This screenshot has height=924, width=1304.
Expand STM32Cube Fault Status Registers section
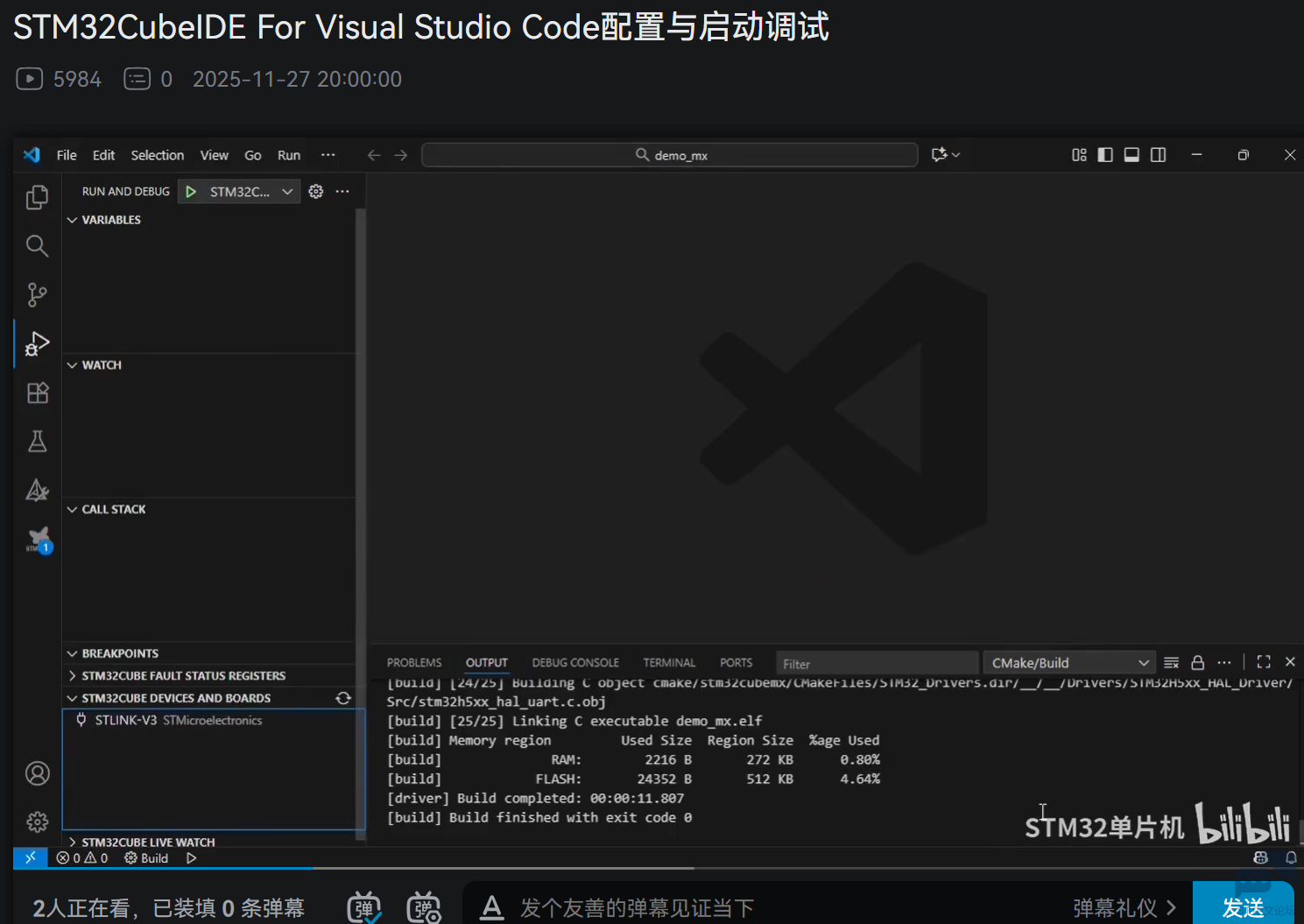[183, 676]
